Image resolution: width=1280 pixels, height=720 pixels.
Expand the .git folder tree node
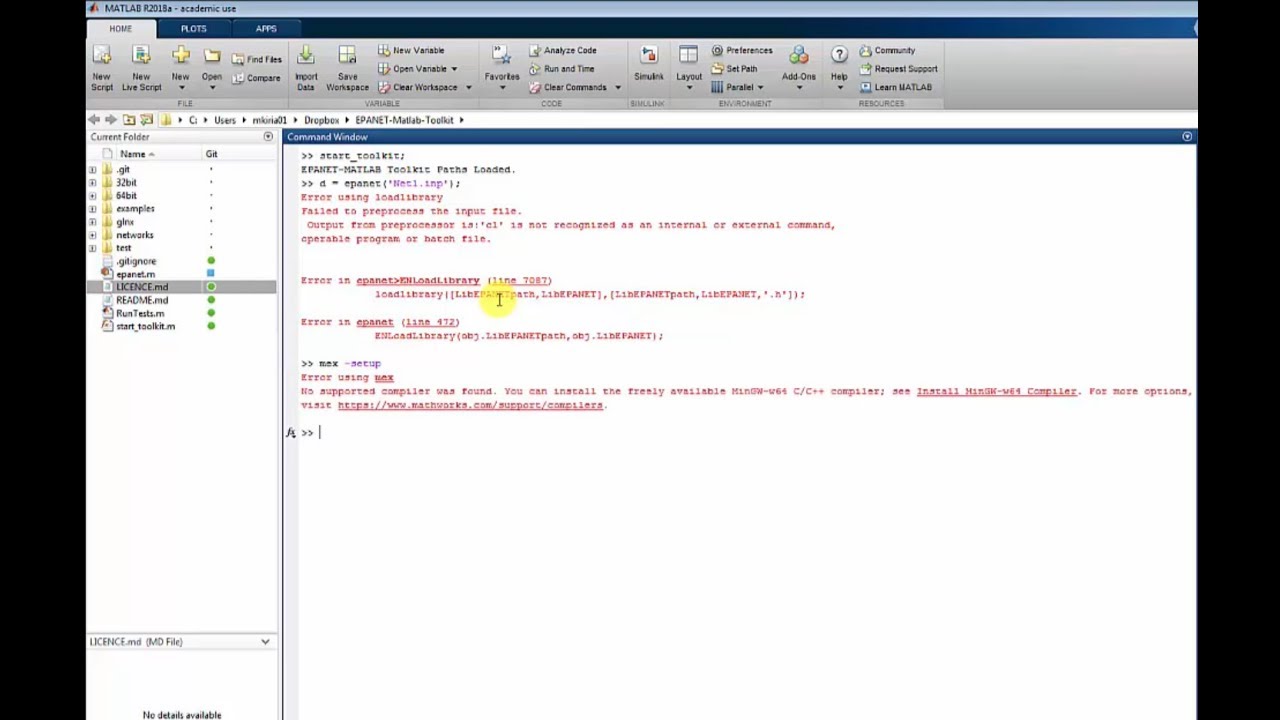(x=93, y=170)
